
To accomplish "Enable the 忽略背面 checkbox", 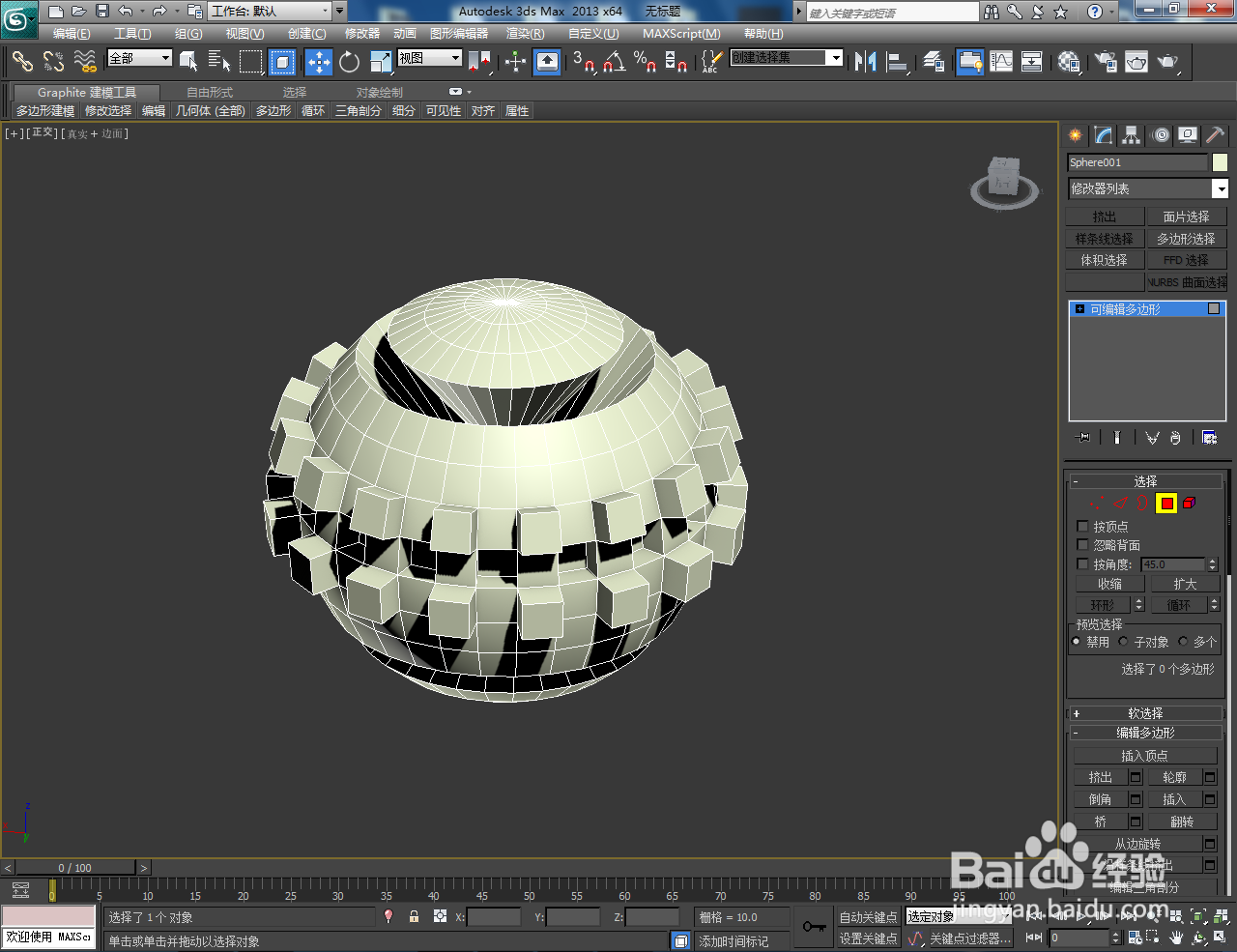I will 1080,544.
